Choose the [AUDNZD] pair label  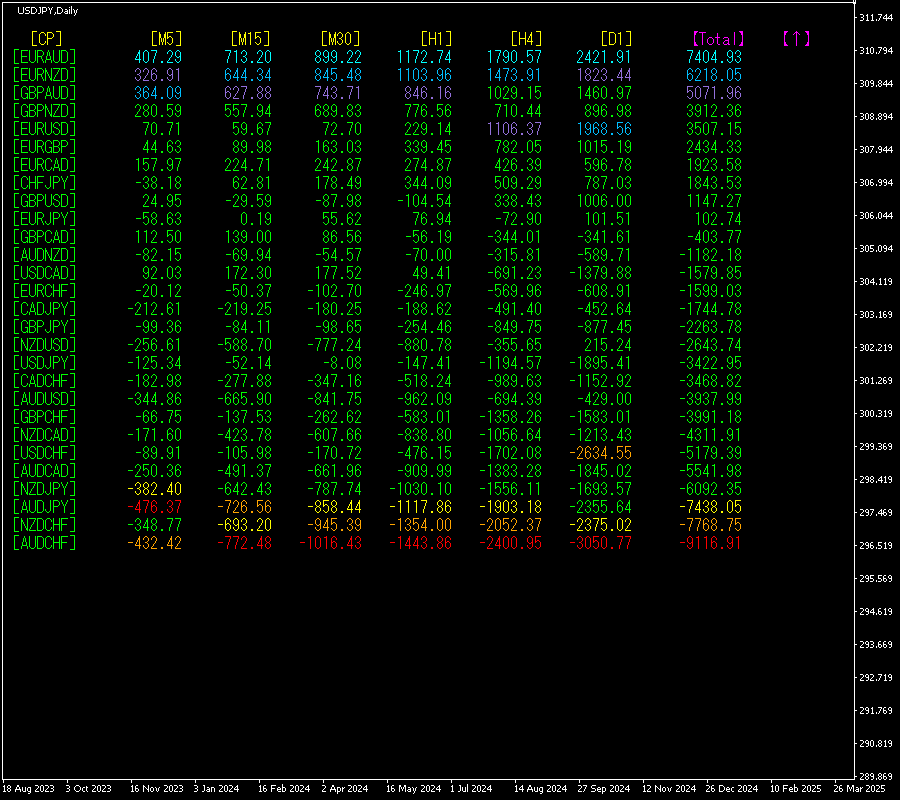click(44, 255)
